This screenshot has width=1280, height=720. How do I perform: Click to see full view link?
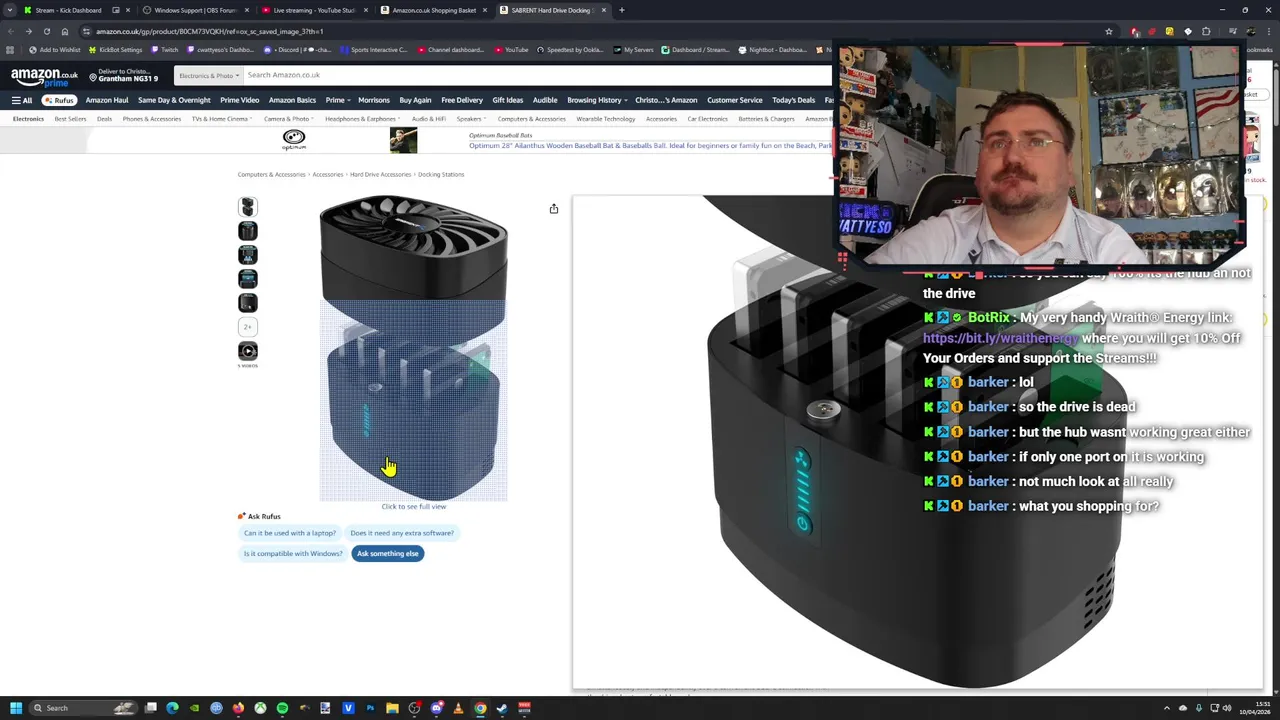pos(414,506)
